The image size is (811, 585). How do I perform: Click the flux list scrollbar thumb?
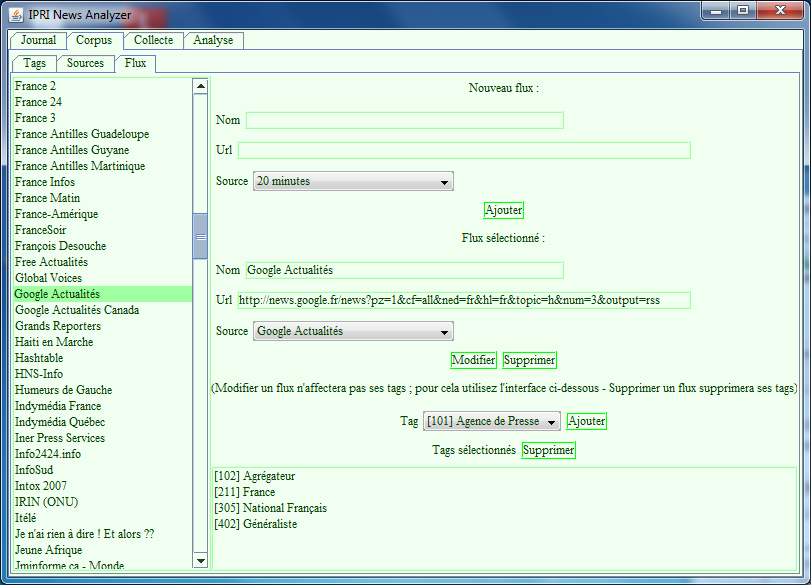tap(200, 237)
